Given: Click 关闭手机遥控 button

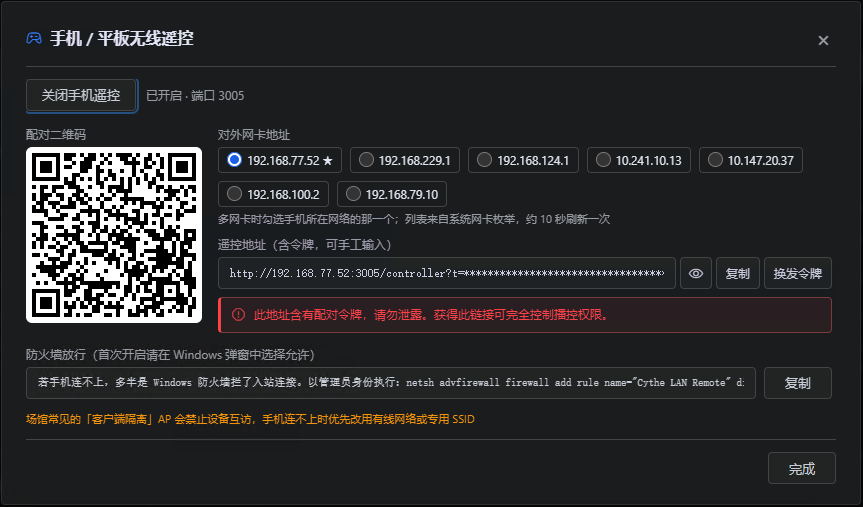Looking at the screenshot, I should click(x=81, y=95).
